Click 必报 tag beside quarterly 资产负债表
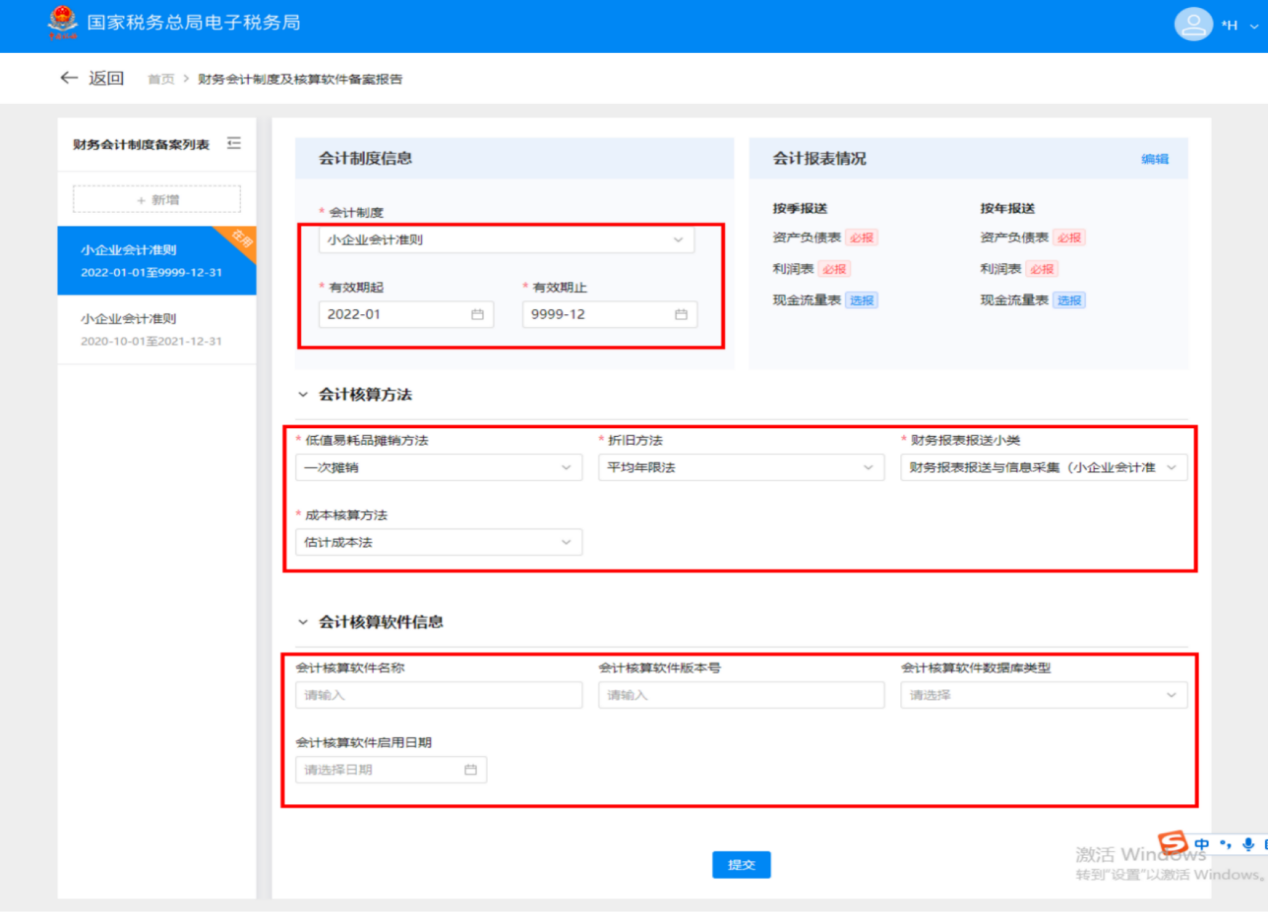The width and height of the screenshot is (1268, 913). pyautogui.click(x=862, y=238)
